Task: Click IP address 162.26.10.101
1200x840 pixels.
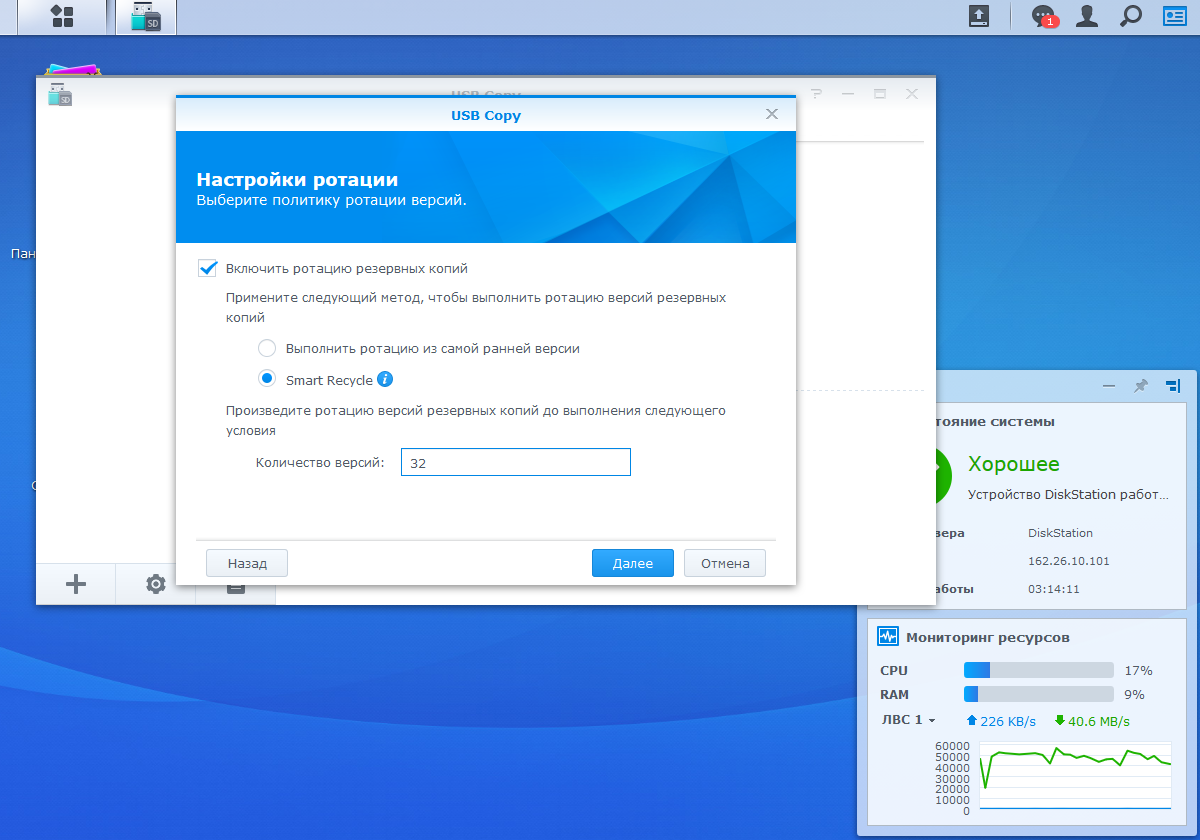Action: click(x=1069, y=561)
